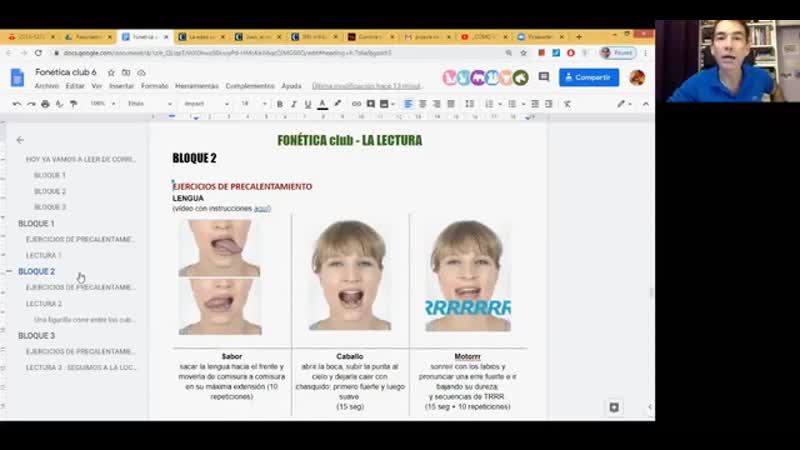The image size is (800, 450).
Task: Open the zoom level dropdown
Action: pyautogui.click(x=102, y=104)
